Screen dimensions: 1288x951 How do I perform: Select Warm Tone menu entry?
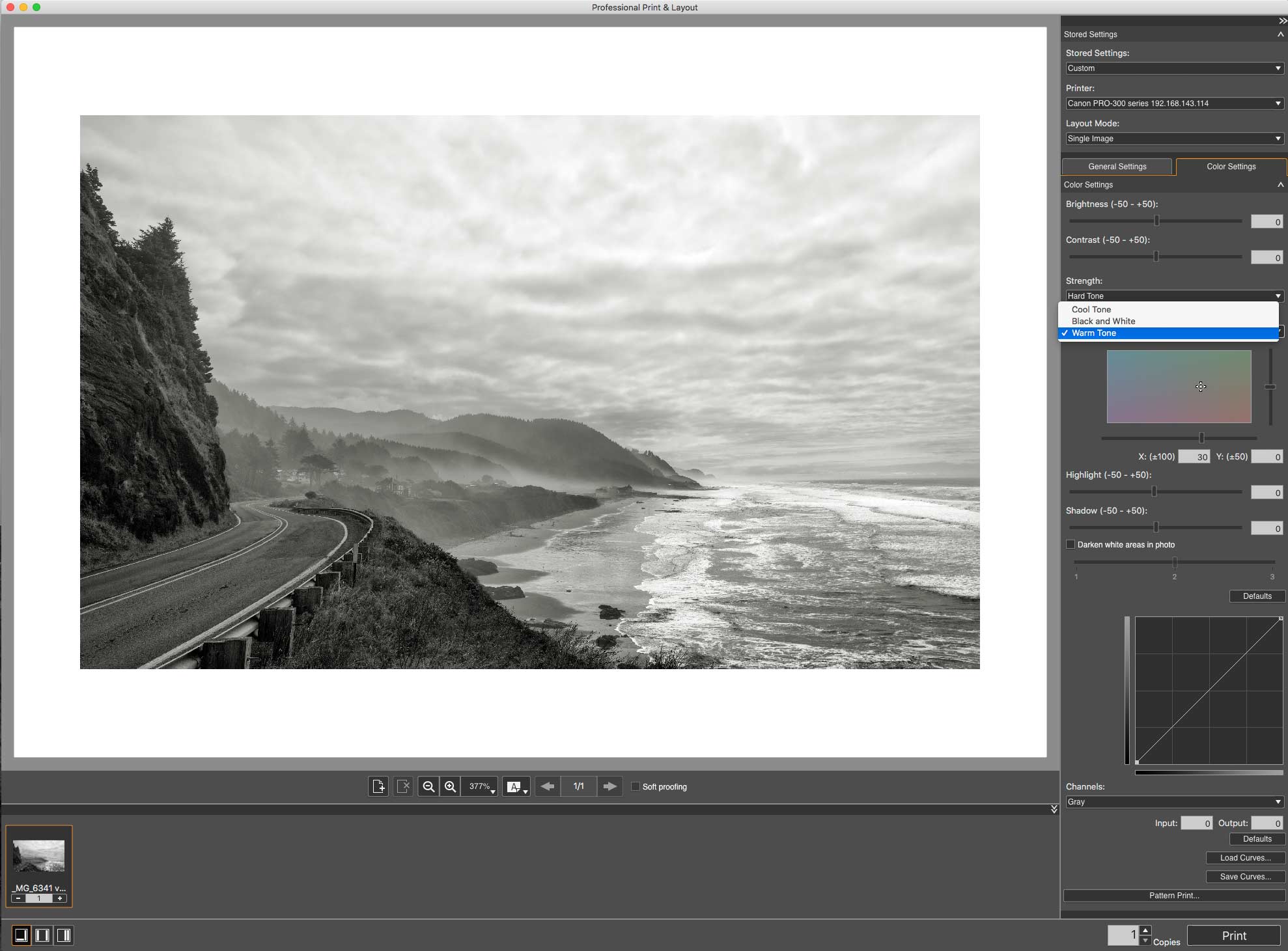pos(1168,333)
